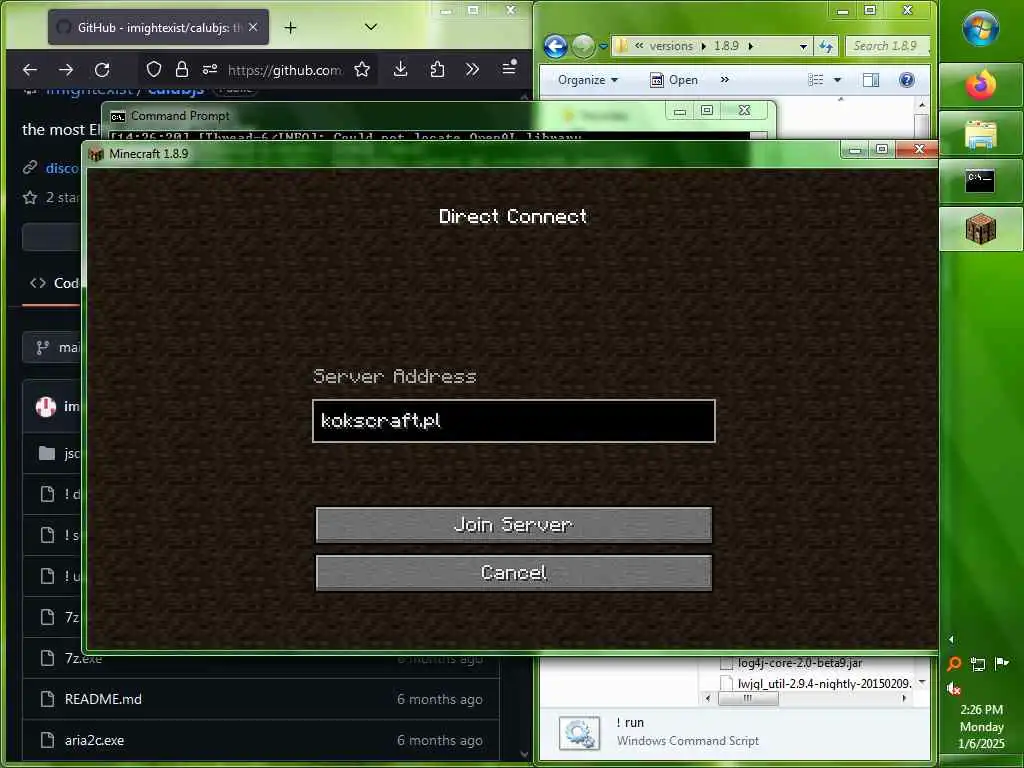This screenshot has width=1024, height=768.
Task: Open previous locations dropdown in address bar
Action: pyautogui.click(x=803, y=46)
